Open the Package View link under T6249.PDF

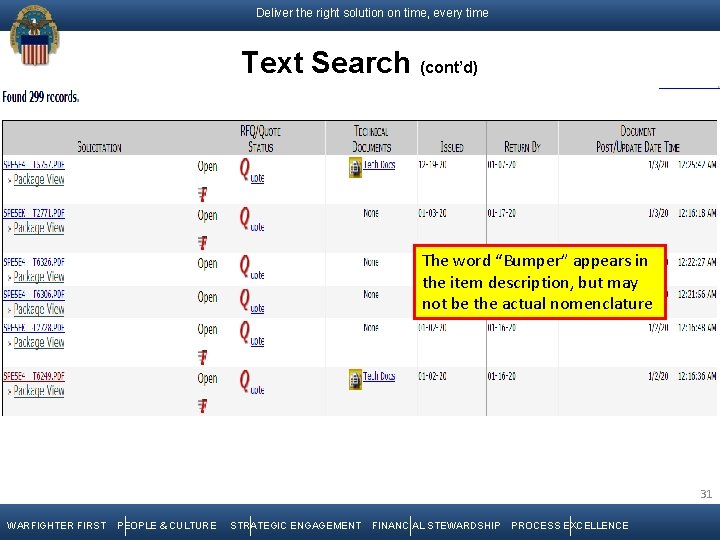[39, 391]
